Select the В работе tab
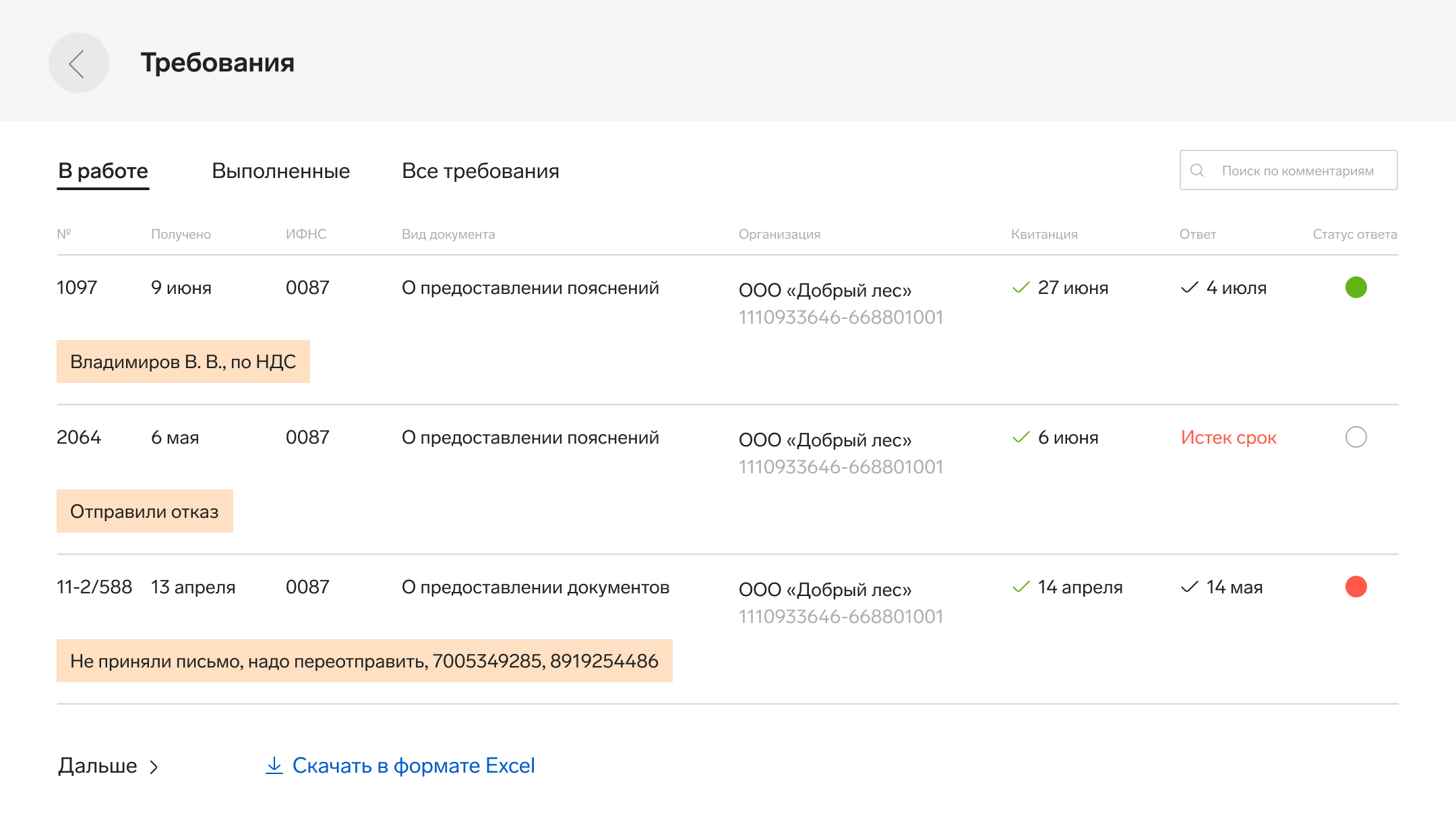This screenshot has height=832, width=1456. pyautogui.click(x=103, y=171)
